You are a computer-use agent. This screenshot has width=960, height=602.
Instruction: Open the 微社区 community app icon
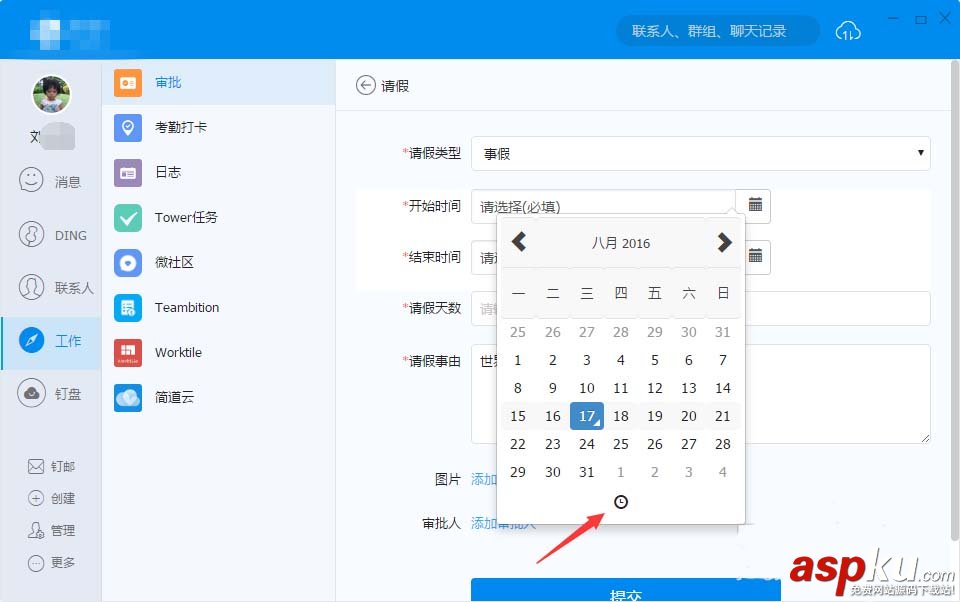pos(128,262)
